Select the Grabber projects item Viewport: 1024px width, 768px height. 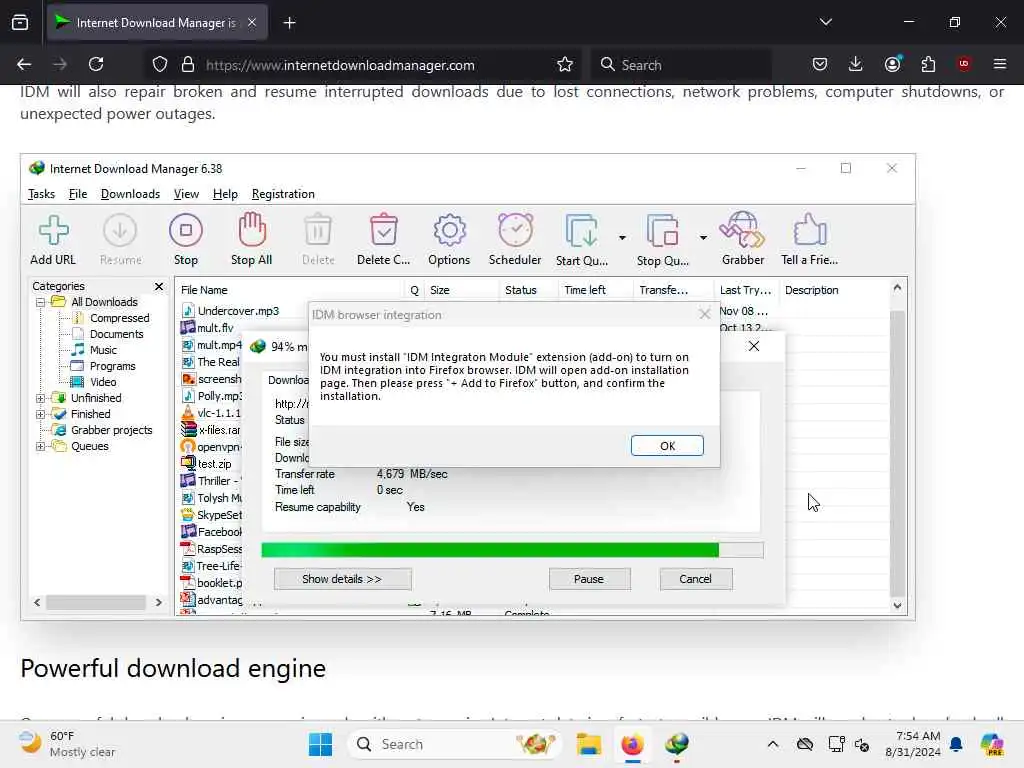(111, 430)
